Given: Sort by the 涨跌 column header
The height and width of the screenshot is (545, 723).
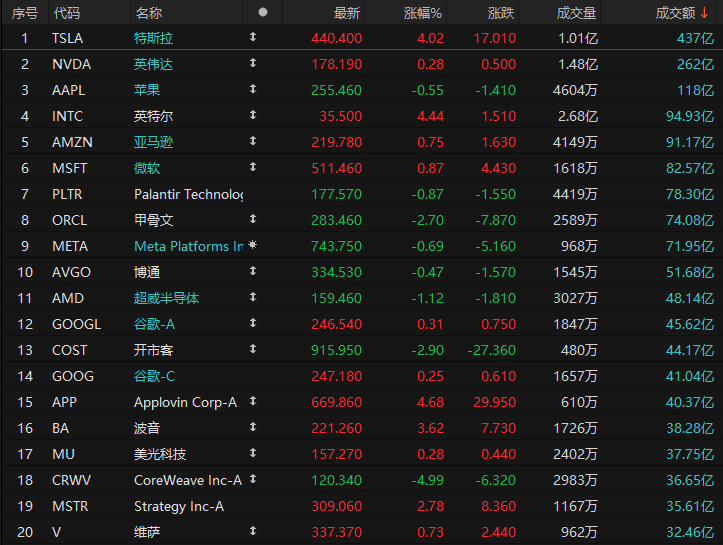Looking at the screenshot, I should (501, 13).
